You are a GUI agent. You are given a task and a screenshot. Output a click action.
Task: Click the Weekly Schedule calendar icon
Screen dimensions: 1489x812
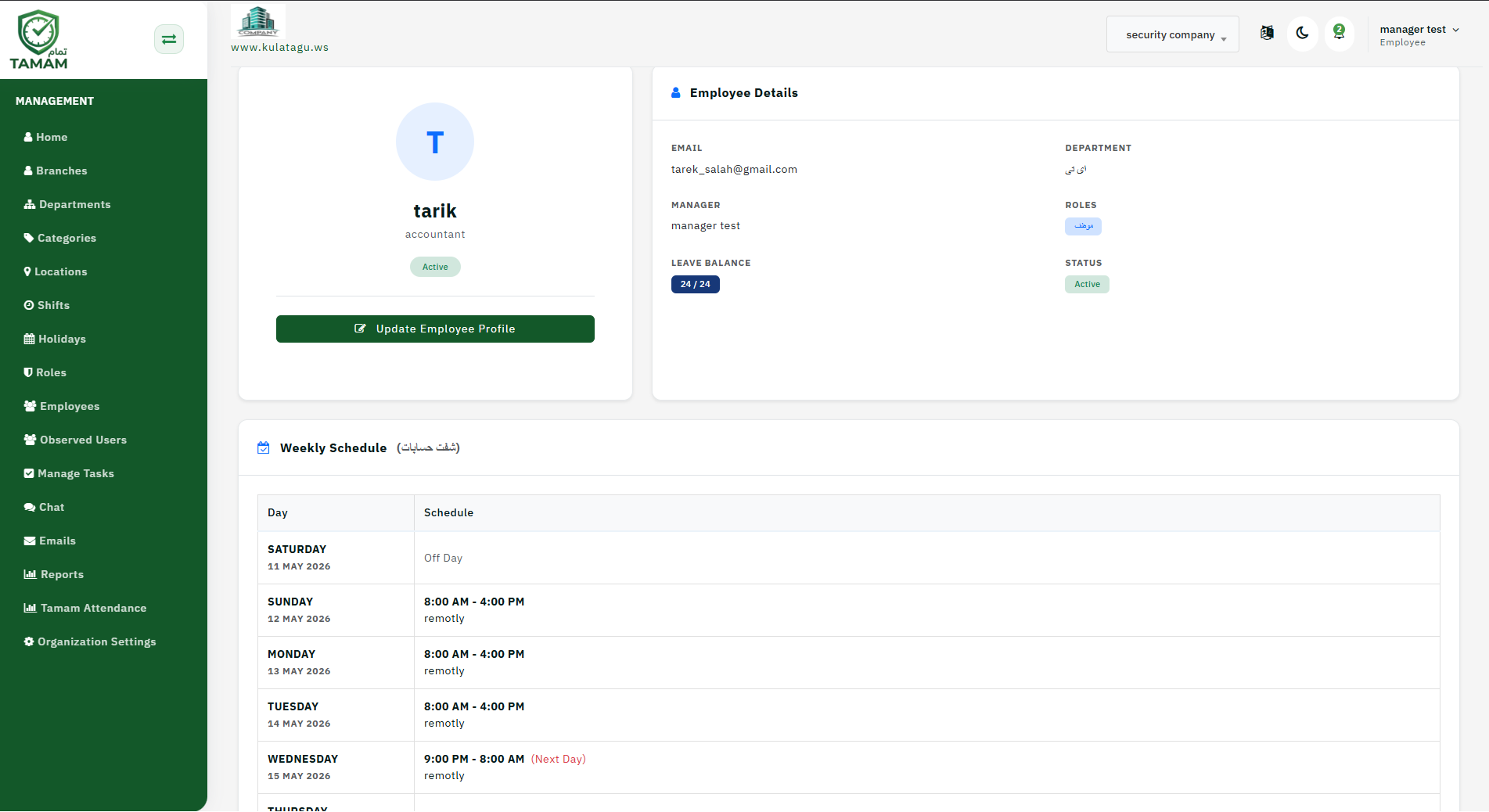point(264,447)
